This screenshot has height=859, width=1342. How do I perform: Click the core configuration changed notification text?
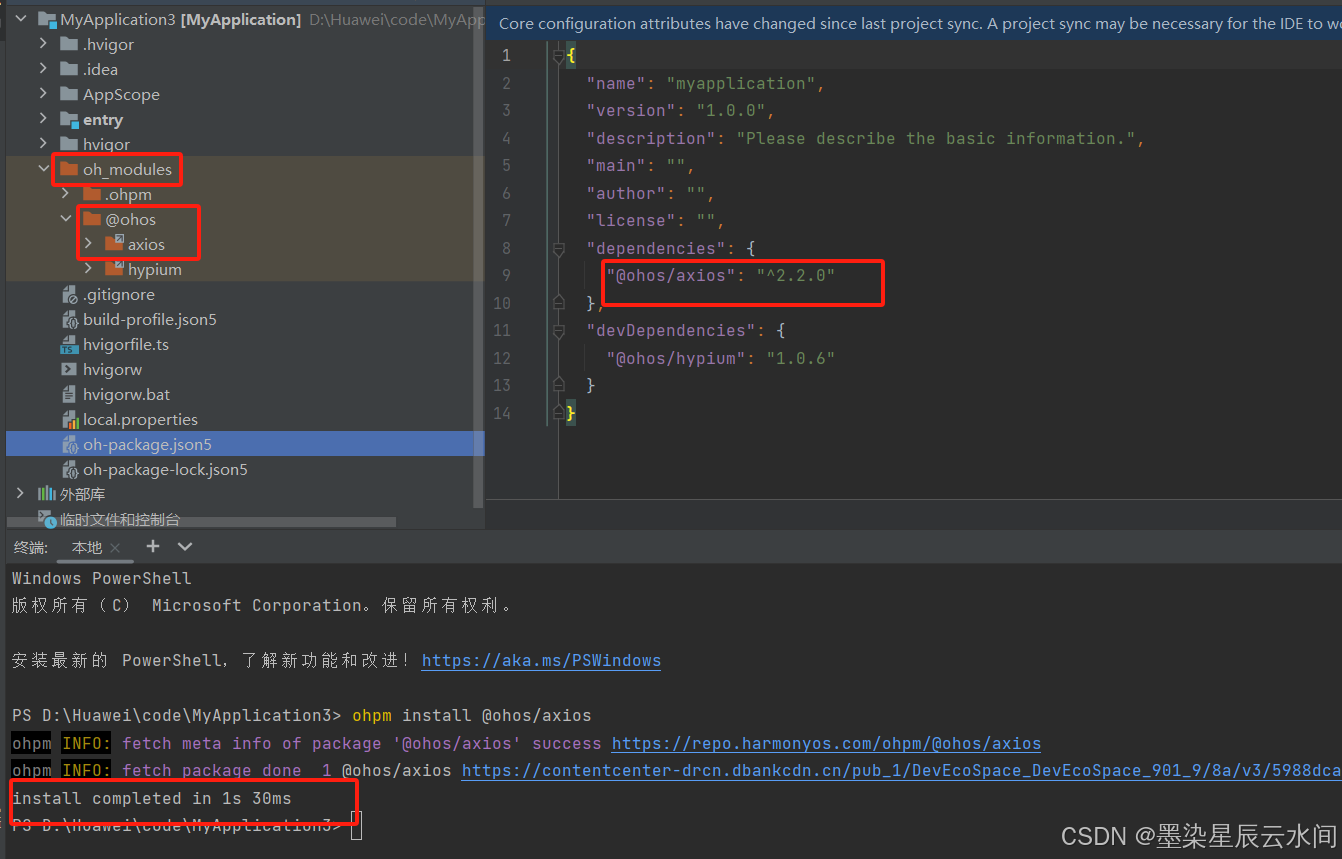[920, 24]
